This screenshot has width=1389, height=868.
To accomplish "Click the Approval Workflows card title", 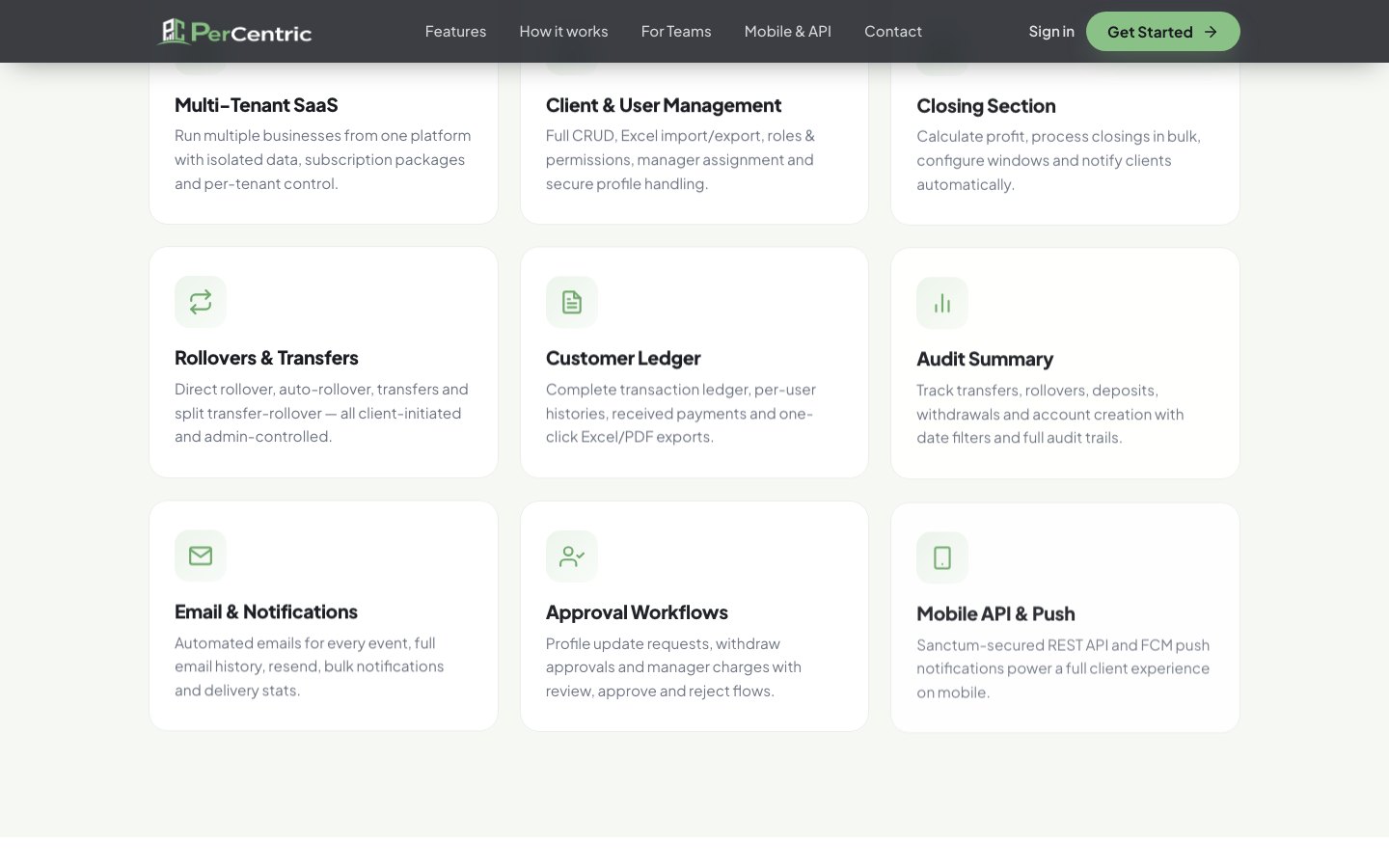I will click(x=637, y=612).
